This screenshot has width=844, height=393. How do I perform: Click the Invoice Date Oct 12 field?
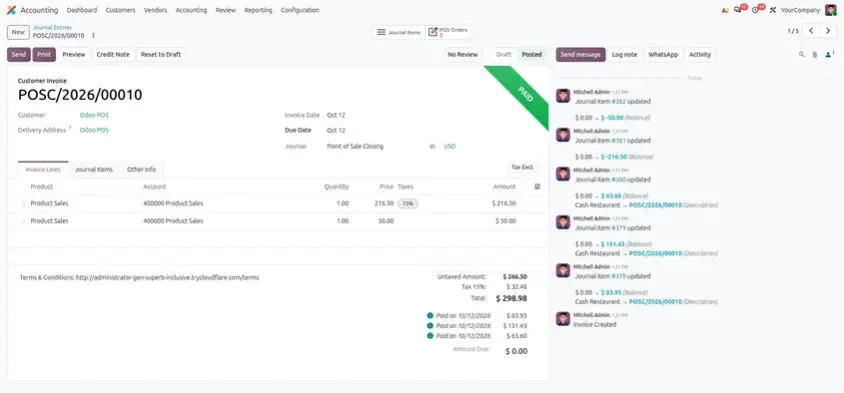click(x=336, y=115)
